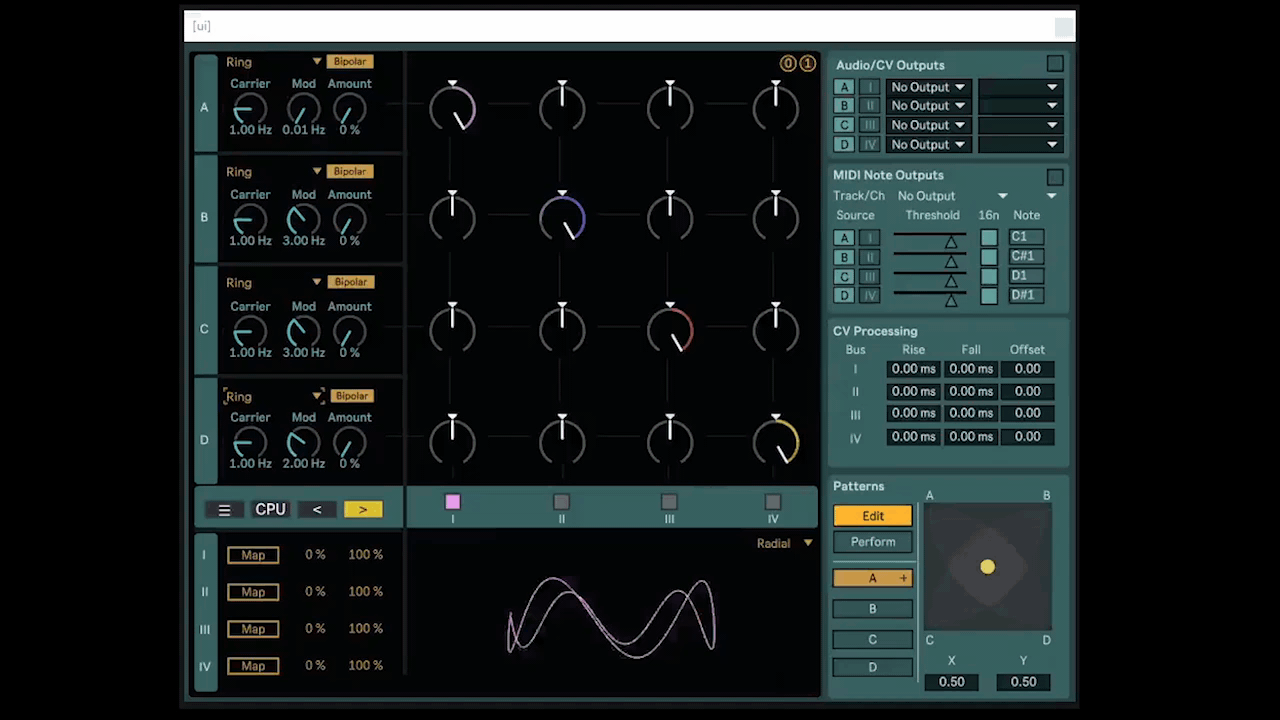This screenshot has height=720, width=1280.
Task: Click the pink matrix knob in row A
Action: coord(453,108)
